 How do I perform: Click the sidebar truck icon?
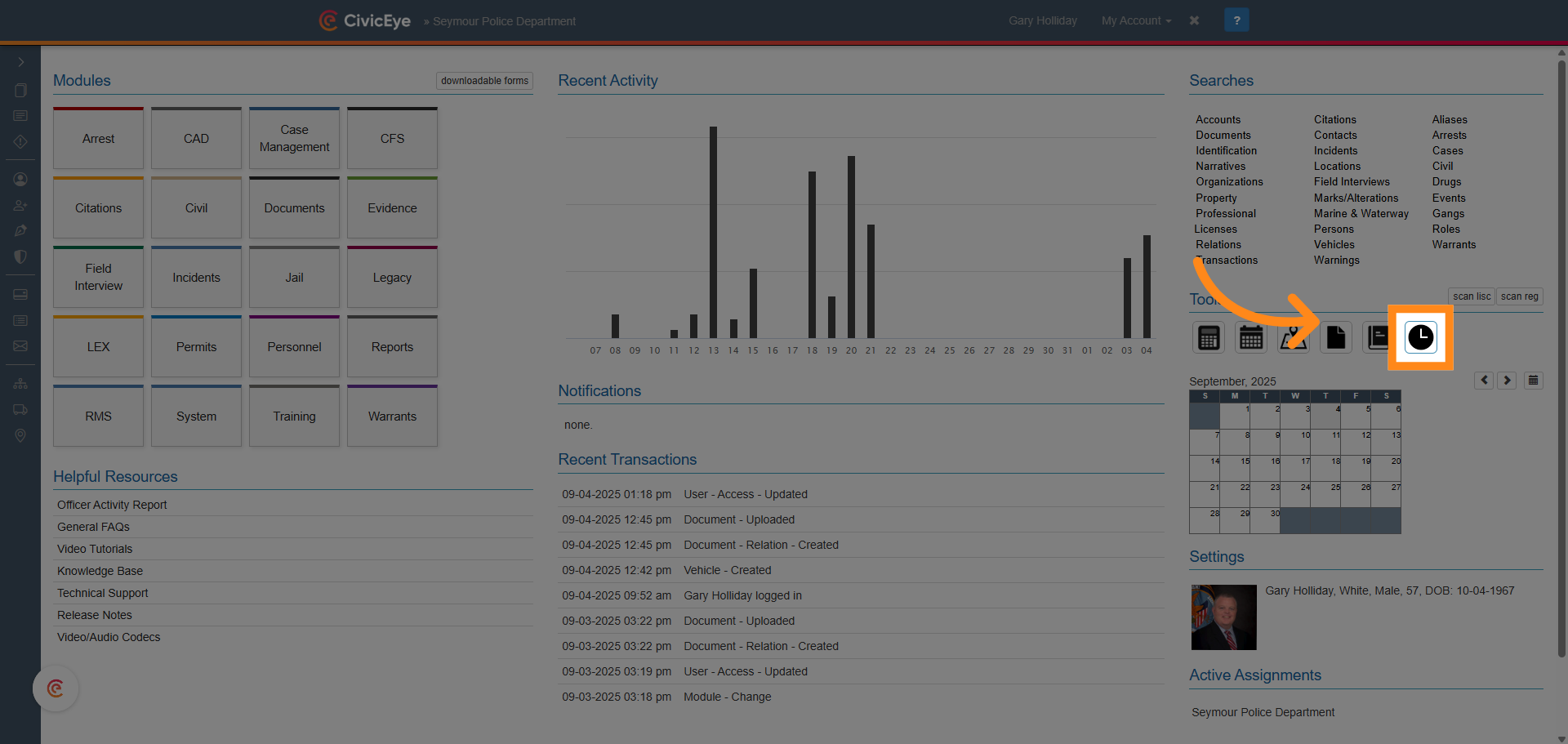pyautogui.click(x=20, y=409)
